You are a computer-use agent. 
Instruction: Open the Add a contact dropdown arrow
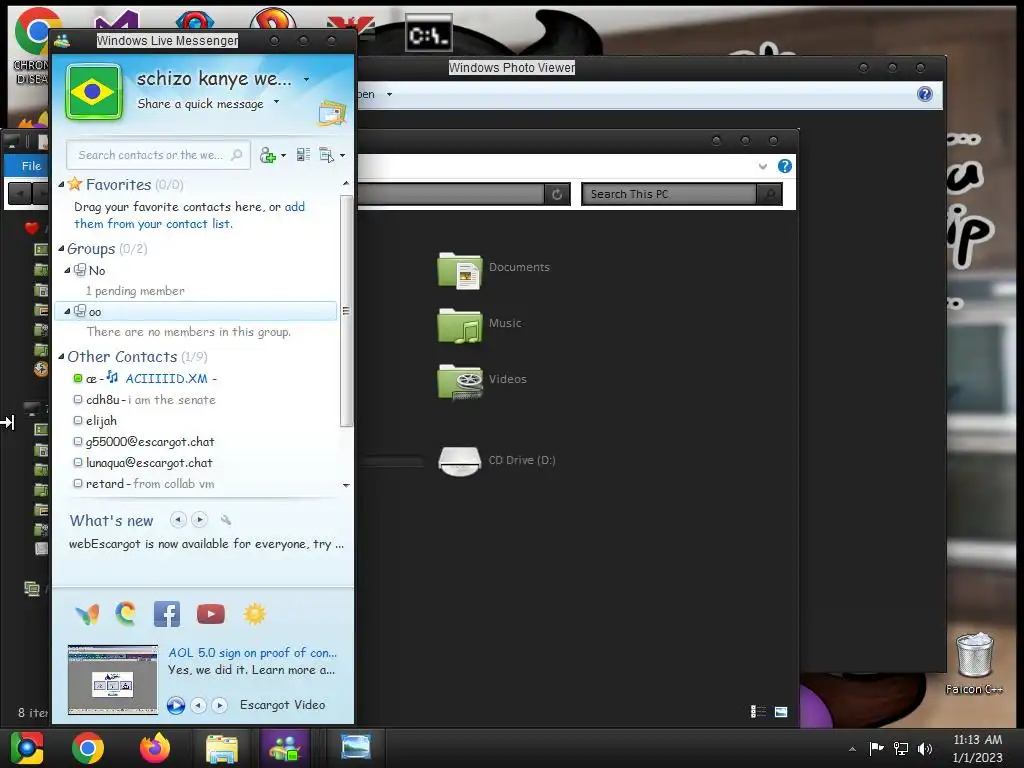[283, 155]
